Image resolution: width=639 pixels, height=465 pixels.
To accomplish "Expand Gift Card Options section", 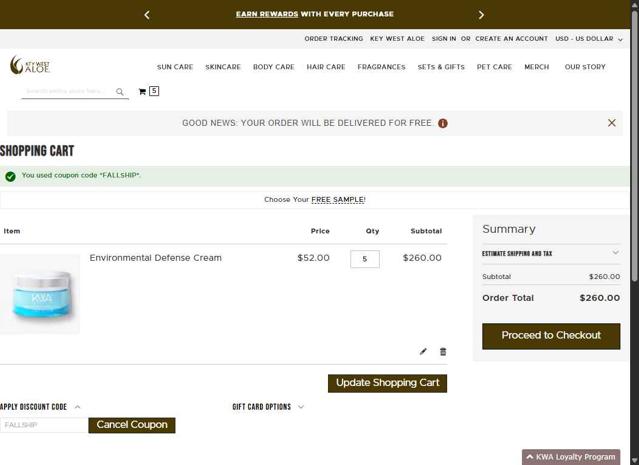I will click(x=268, y=407).
